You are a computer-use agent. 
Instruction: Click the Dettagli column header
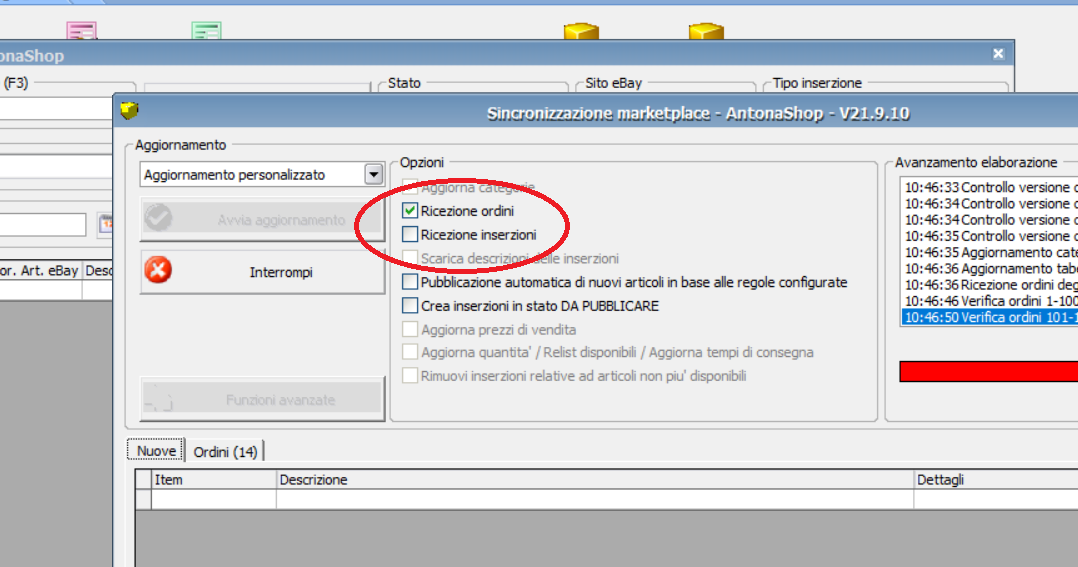[996, 480]
